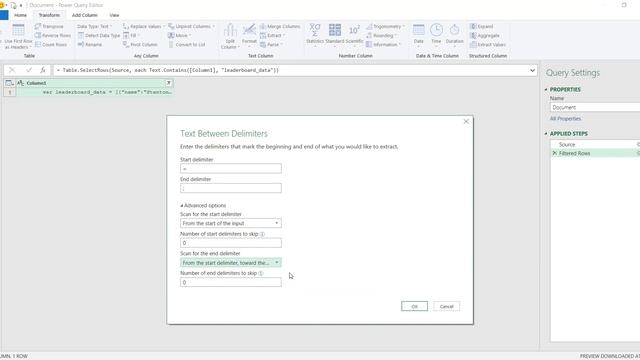Screen dimensions: 640x360
Task: Open the Duration column tool
Action: [x=454, y=34]
